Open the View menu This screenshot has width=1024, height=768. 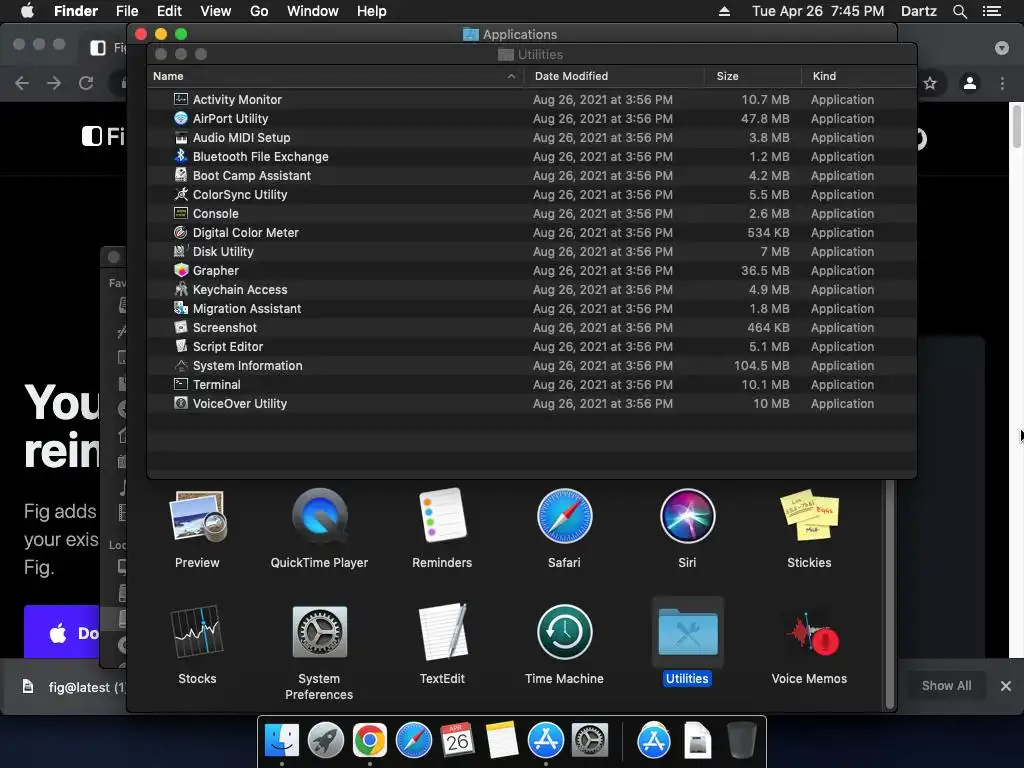pos(216,11)
